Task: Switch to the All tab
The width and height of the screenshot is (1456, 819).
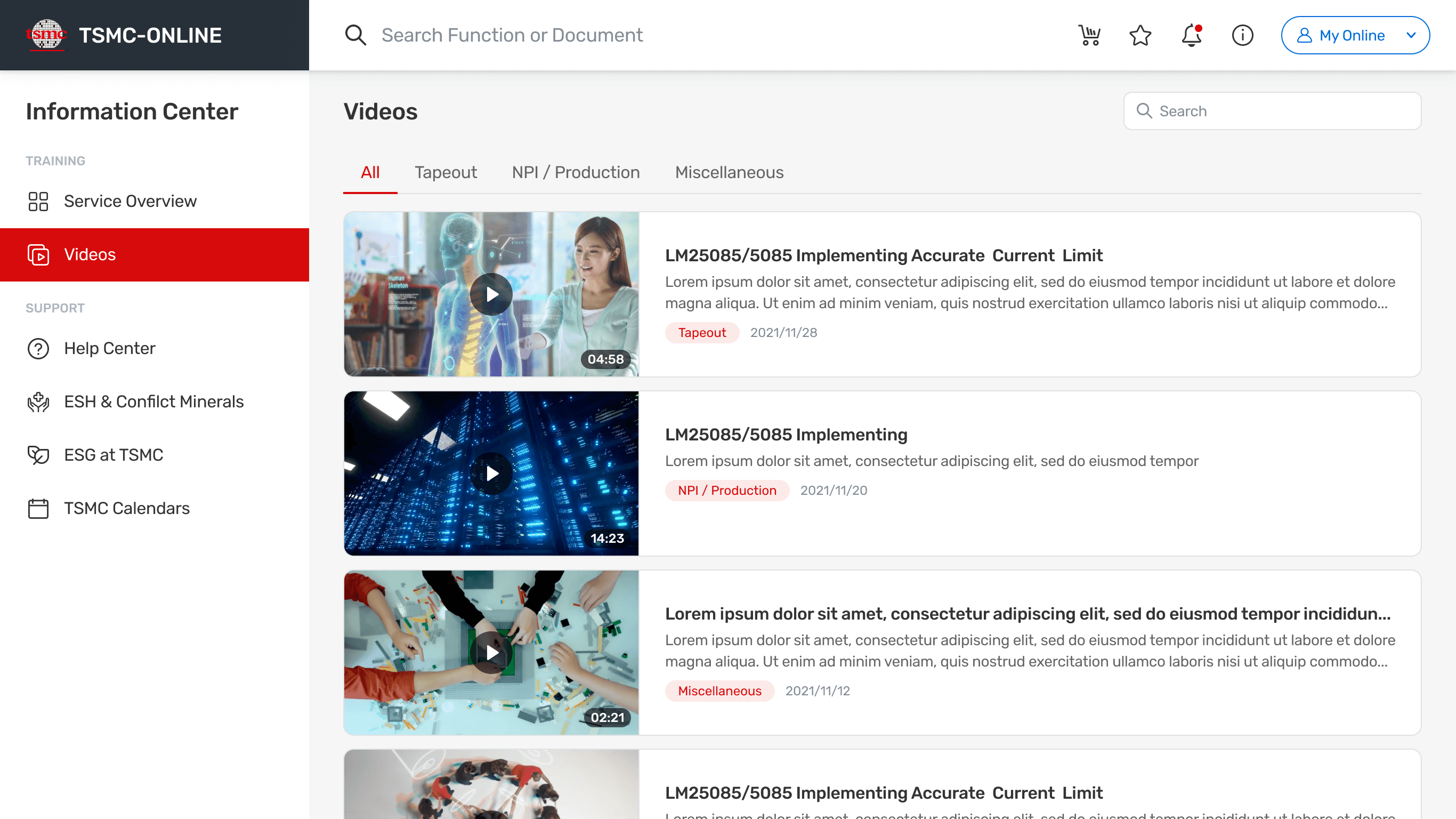Action: 370,173
